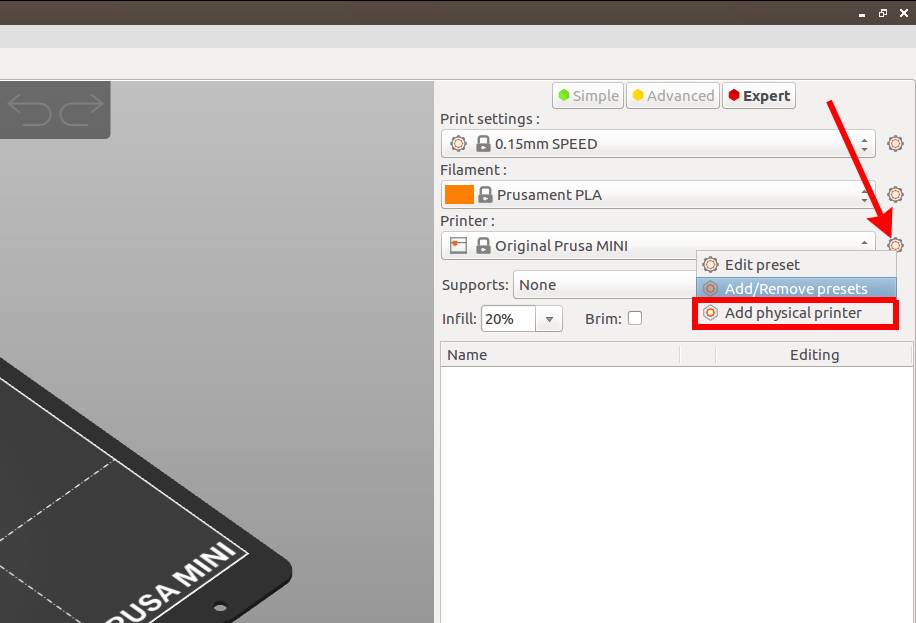Viewport: 916px width, 623px height.
Task: Close the application window
Action: point(904,13)
